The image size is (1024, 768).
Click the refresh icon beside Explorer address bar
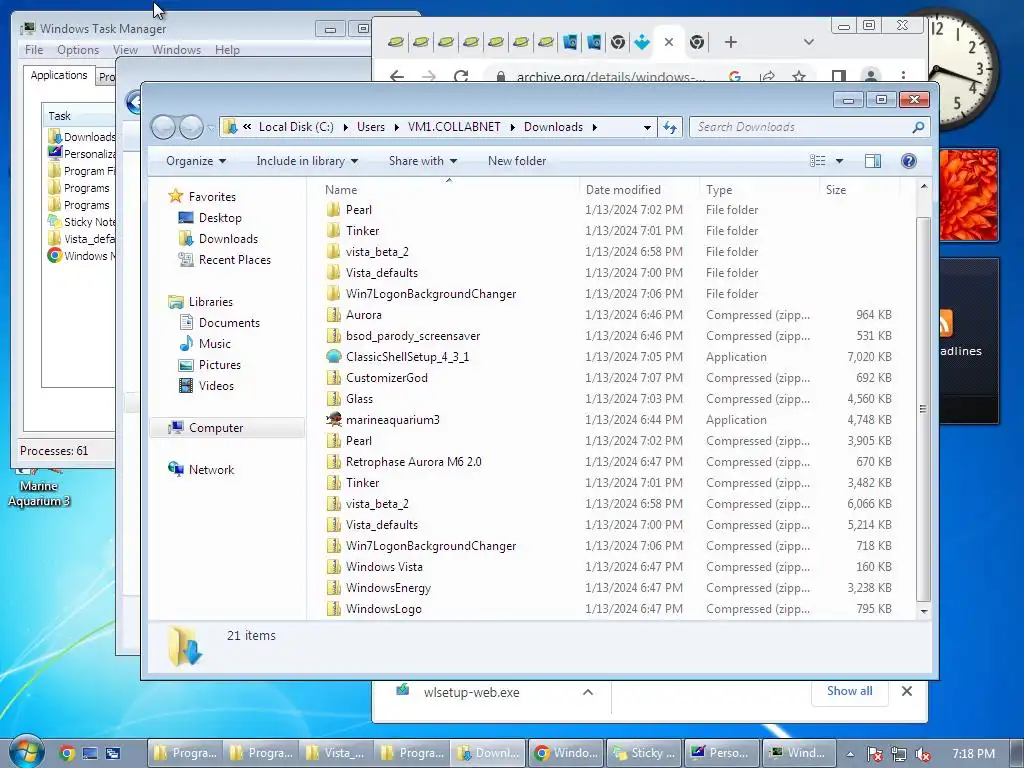click(x=670, y=127)
